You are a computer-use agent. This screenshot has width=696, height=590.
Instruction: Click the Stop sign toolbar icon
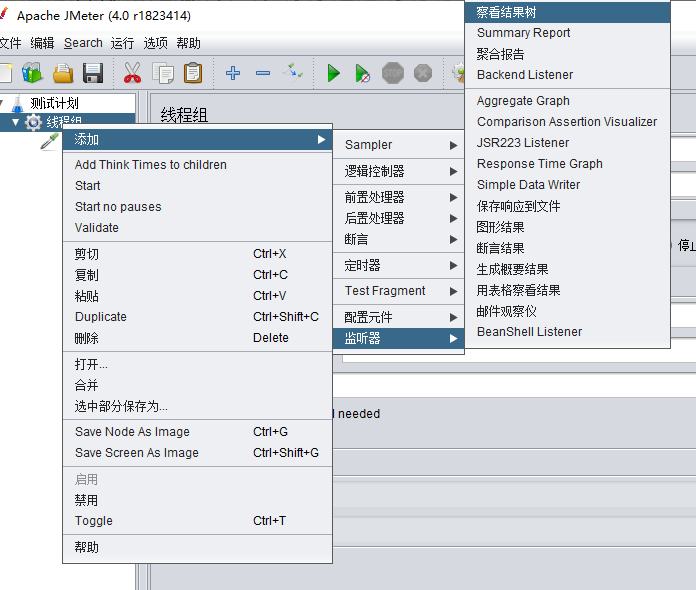pos(393,73)
